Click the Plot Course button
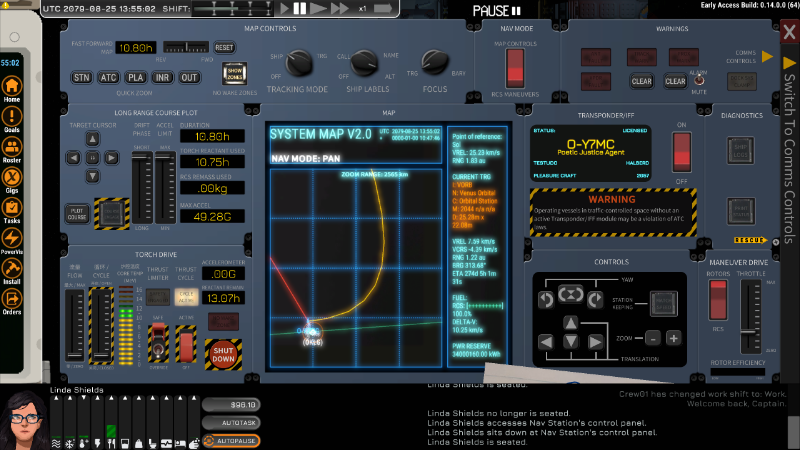The height and width of the screenshot is (450, 800). tap(77, 214)
